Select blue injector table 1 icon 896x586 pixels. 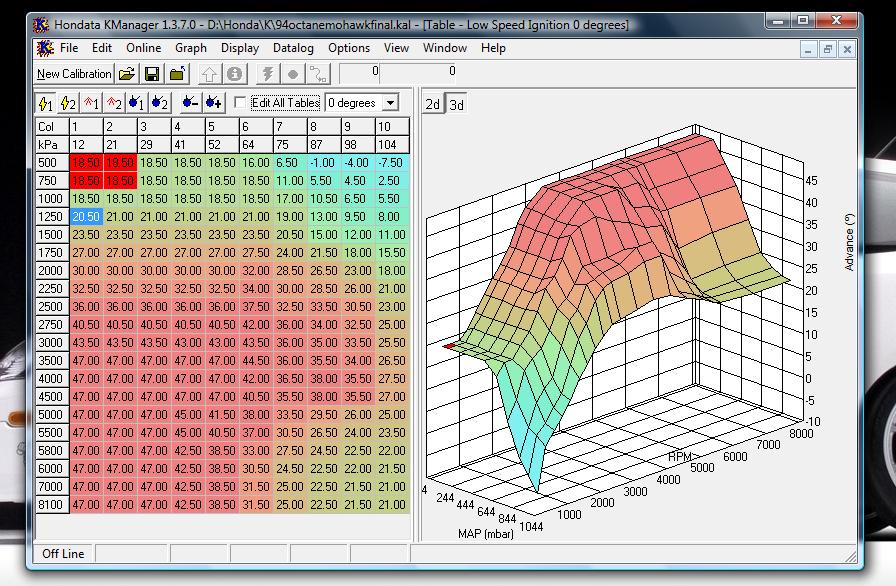point(137,103)
